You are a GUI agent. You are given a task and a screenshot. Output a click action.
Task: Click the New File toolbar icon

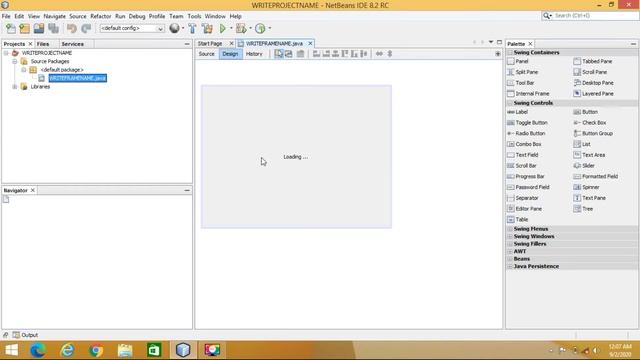pyautogui.click(x=11, y=28)
